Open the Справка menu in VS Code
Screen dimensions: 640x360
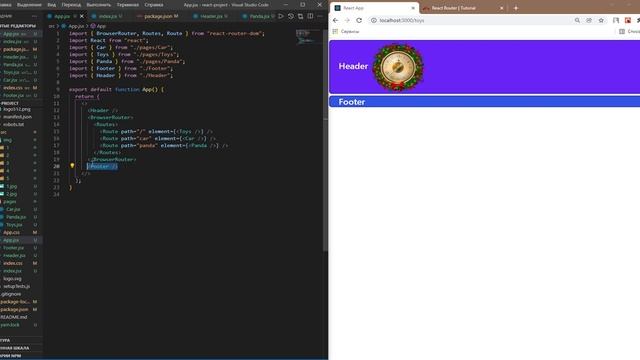pyautogui.click(x=154, y=5)
